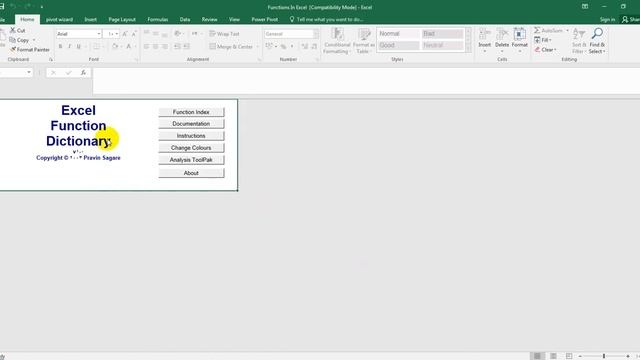Image resolution: width=640 pixels, height=360 pixels.
Task: Click Sign in link
Action: click(x=607, y=19)
